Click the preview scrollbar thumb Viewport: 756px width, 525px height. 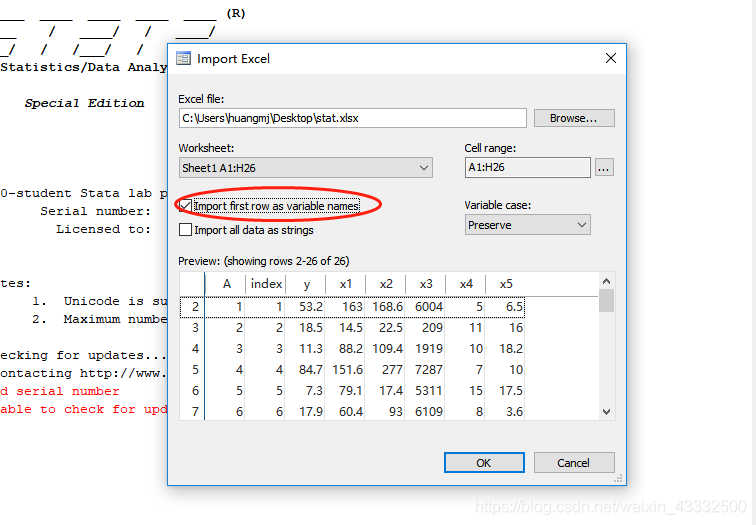tap(607, 301)
